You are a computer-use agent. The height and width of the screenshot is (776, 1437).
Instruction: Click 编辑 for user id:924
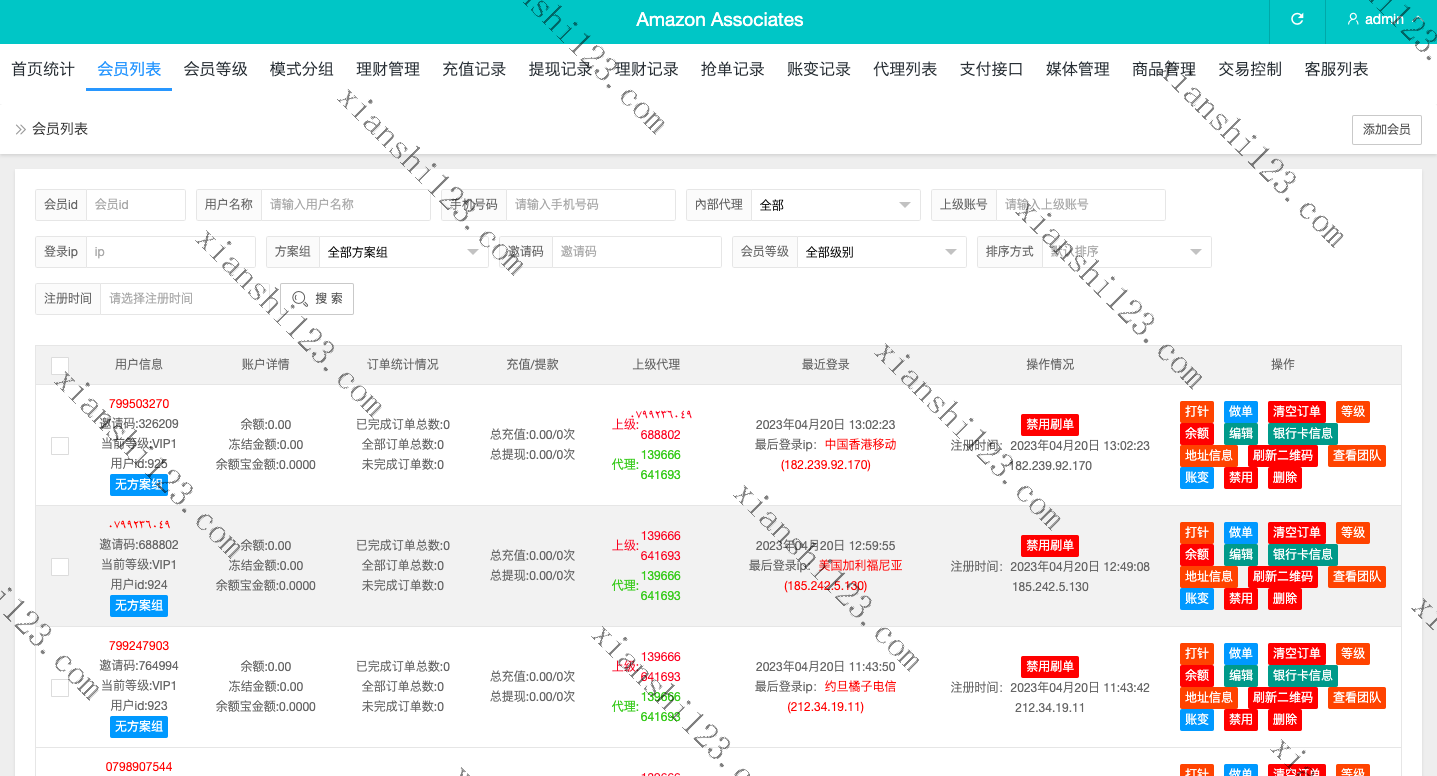point(1241,555)
